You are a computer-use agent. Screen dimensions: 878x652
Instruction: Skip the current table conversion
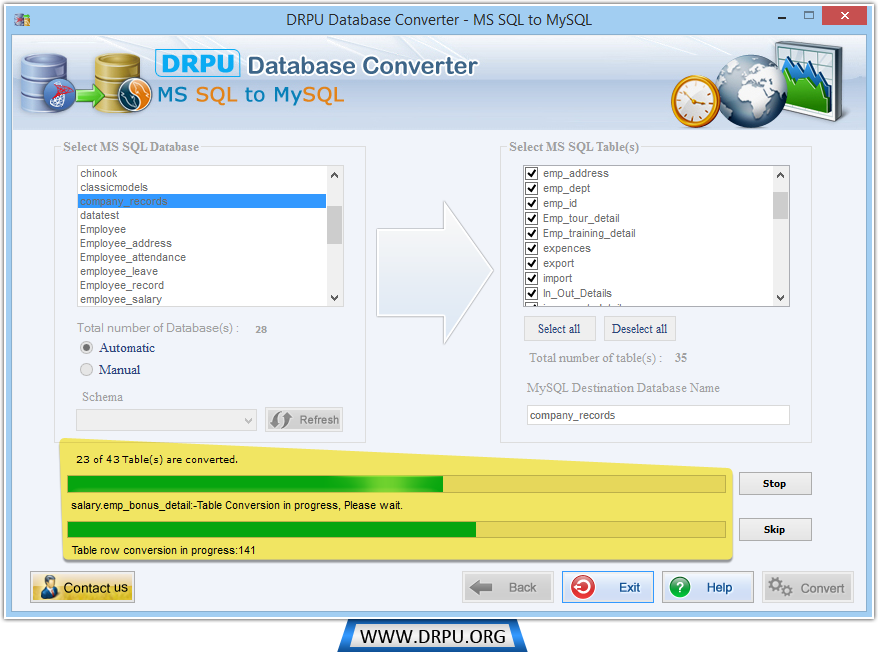(775, 529)
